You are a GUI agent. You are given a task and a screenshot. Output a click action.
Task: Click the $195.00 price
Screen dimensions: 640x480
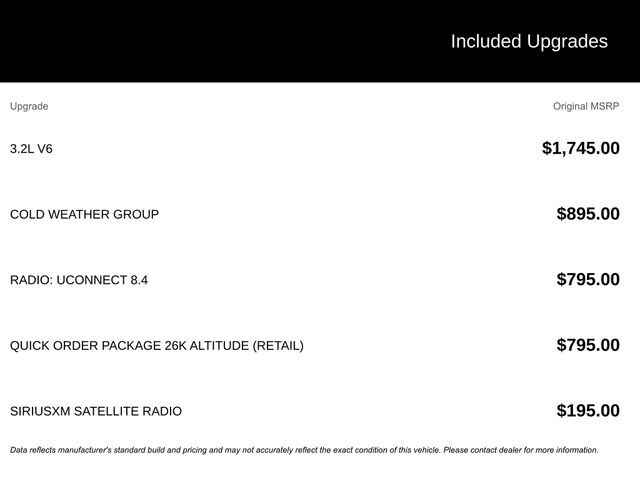(587, 411)
